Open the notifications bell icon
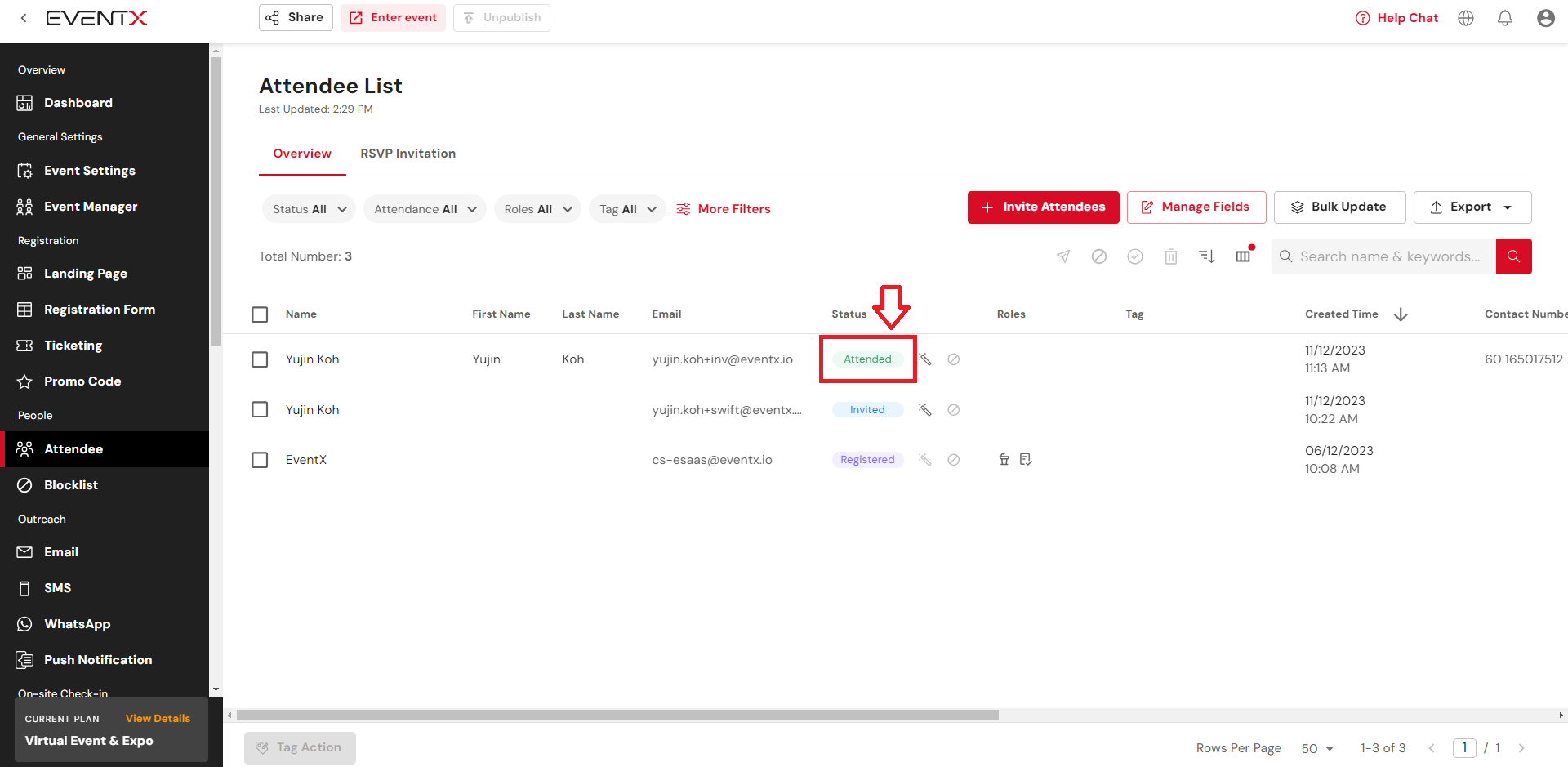 1504,18
